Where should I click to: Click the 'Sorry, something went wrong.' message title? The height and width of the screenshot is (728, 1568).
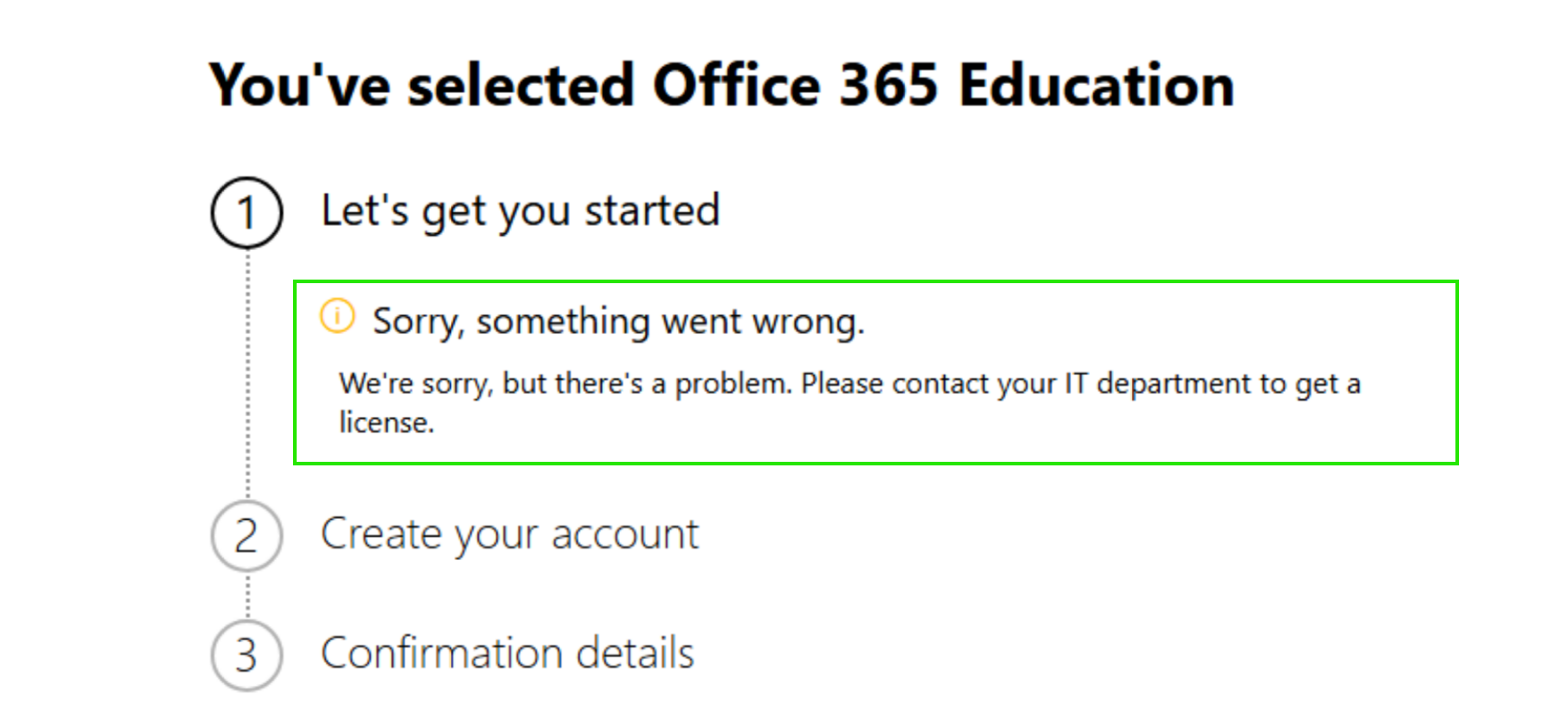[x=618, y=322]
